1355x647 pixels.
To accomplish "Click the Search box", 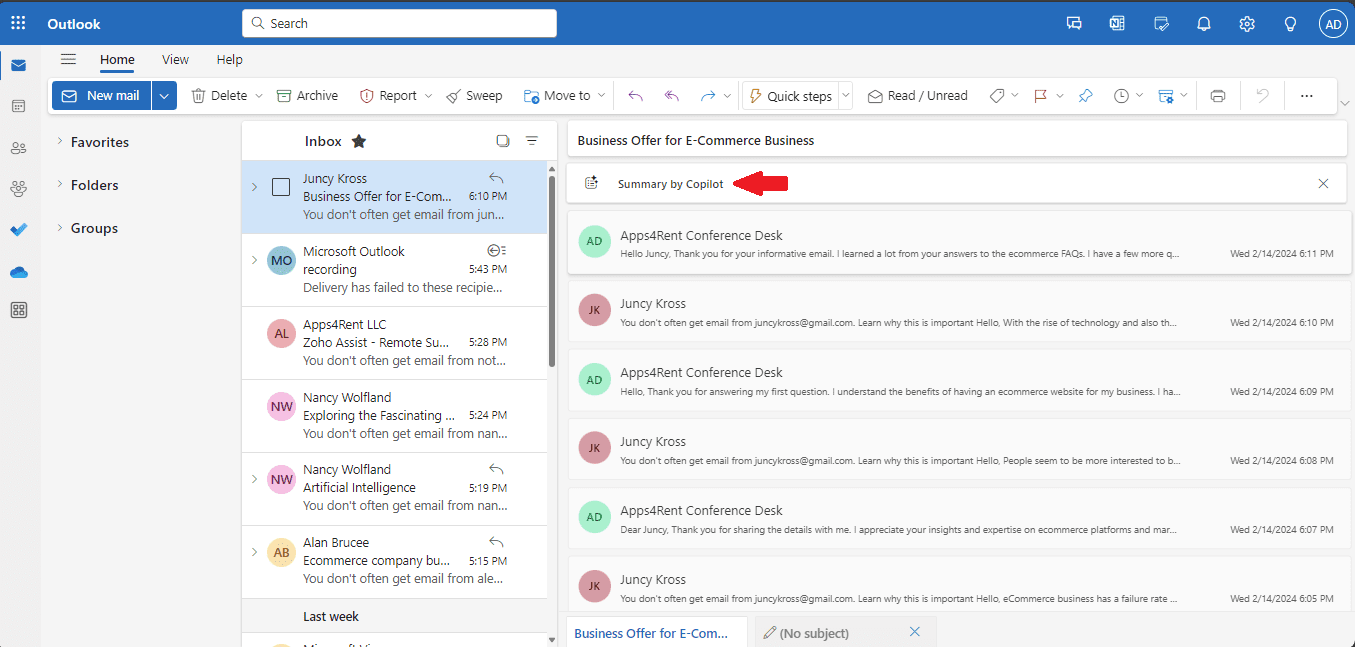I will coord(399,23).
